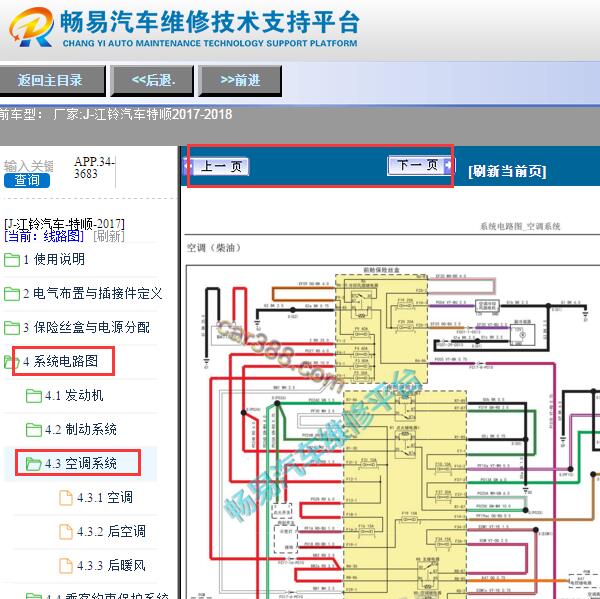
Task: Click 返回主目录 button
Action: [x=52, y=80]
